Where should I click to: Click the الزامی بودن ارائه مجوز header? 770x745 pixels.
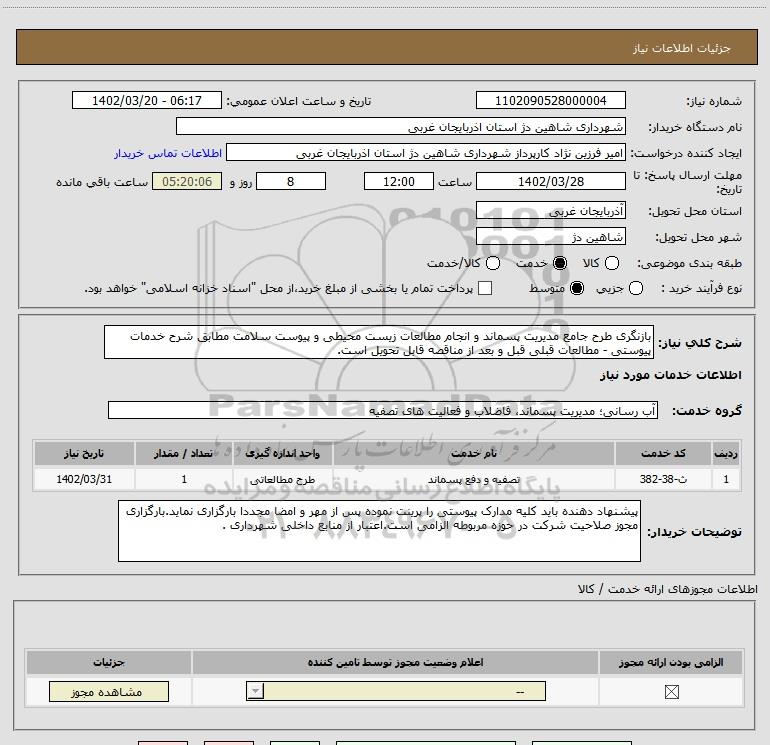pyautogui.click(x=671, y=662)
